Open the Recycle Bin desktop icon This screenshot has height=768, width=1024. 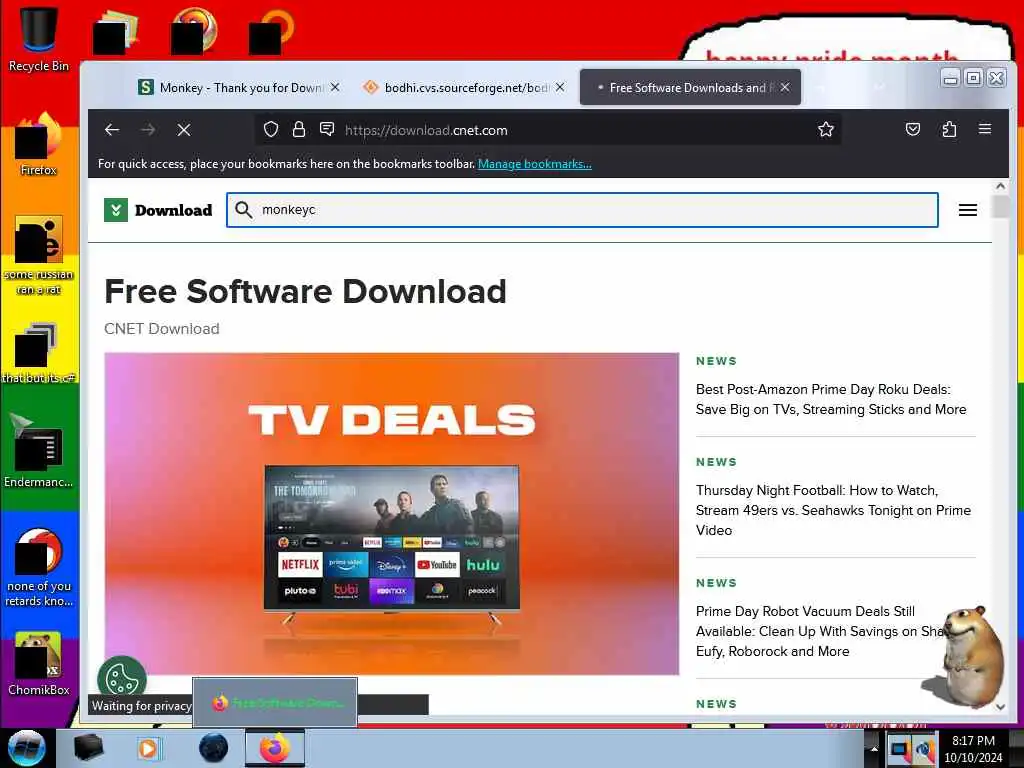click(x=39, y=38)
